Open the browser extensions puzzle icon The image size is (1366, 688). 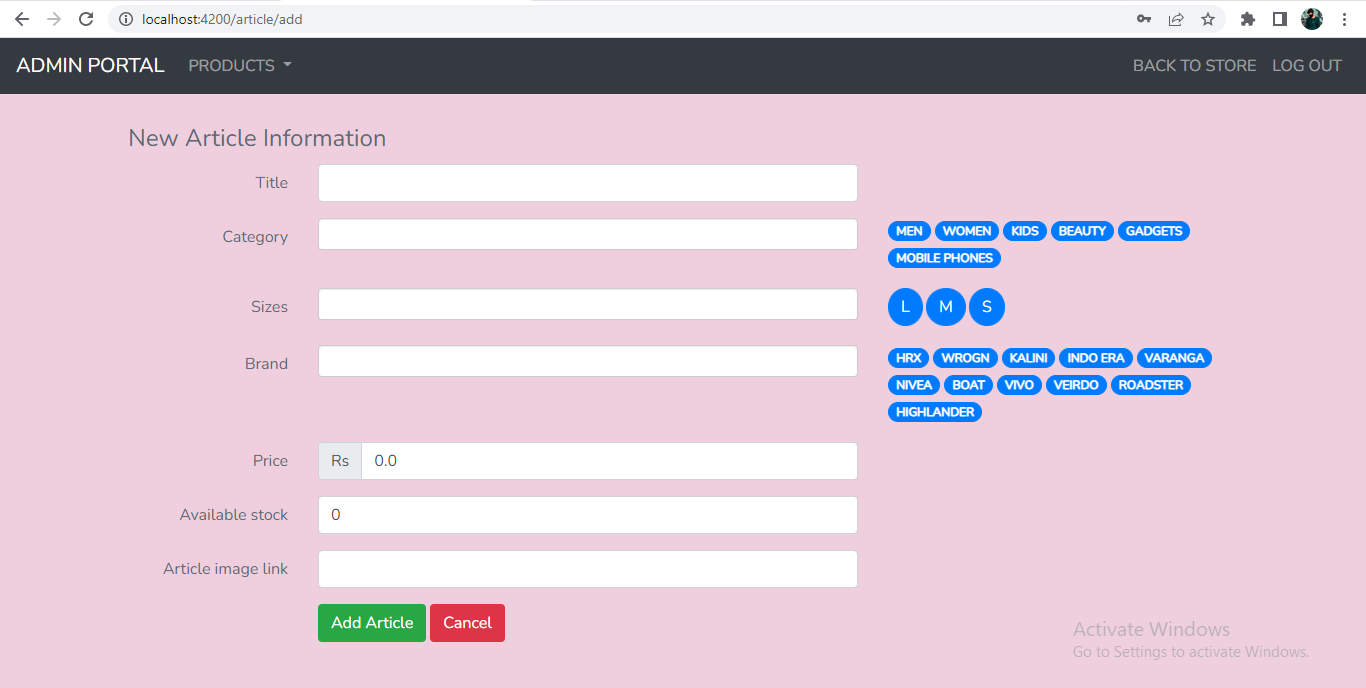tap(1247, 18)
